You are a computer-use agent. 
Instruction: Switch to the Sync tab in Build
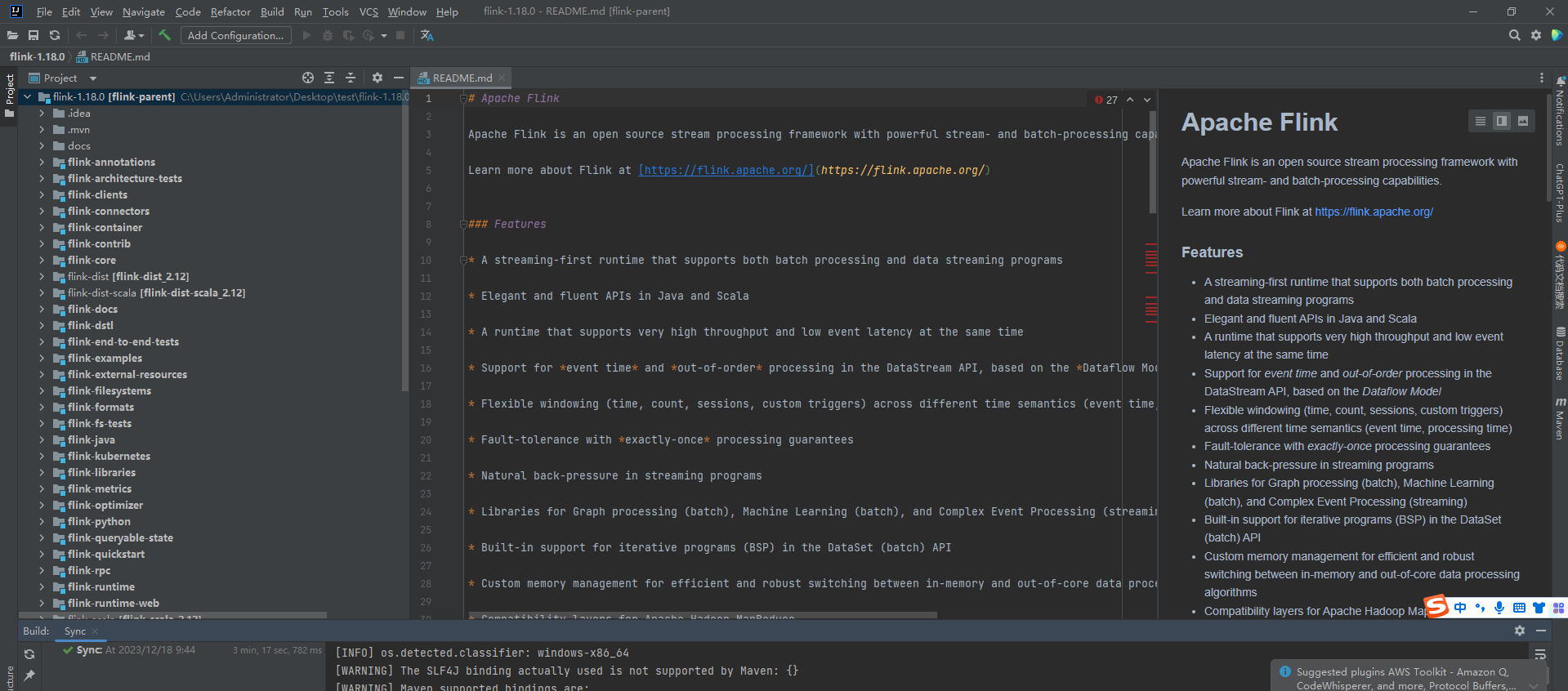pyautogui.click(x=75, y=631)
